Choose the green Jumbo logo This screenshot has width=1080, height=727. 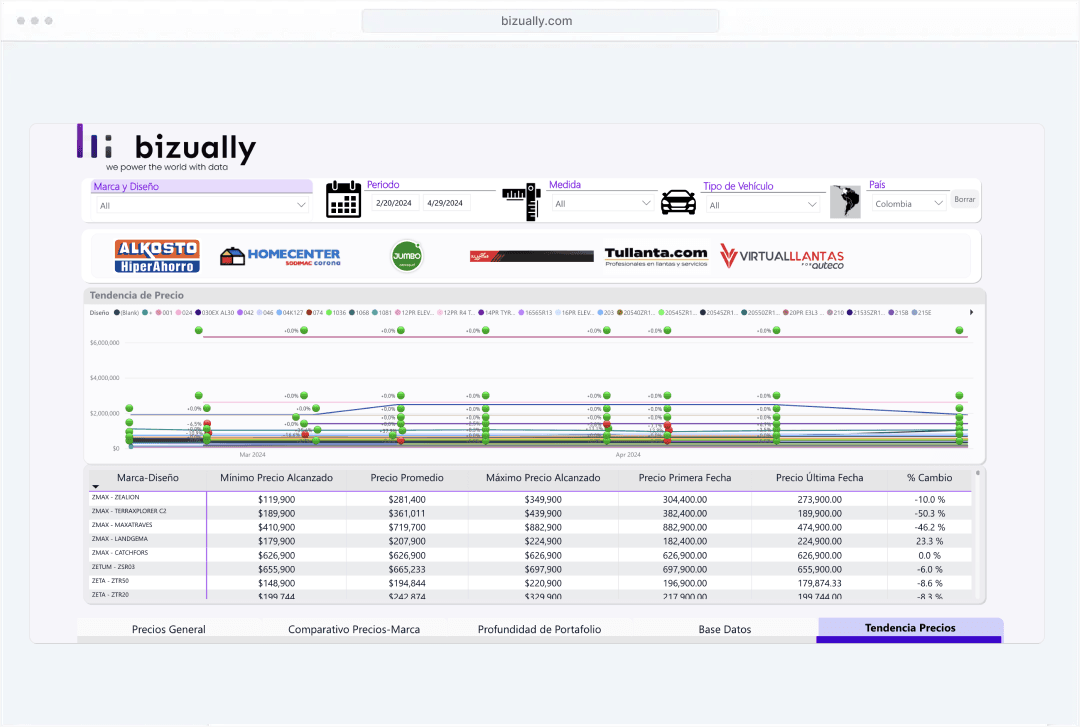(x=406, y=256)
